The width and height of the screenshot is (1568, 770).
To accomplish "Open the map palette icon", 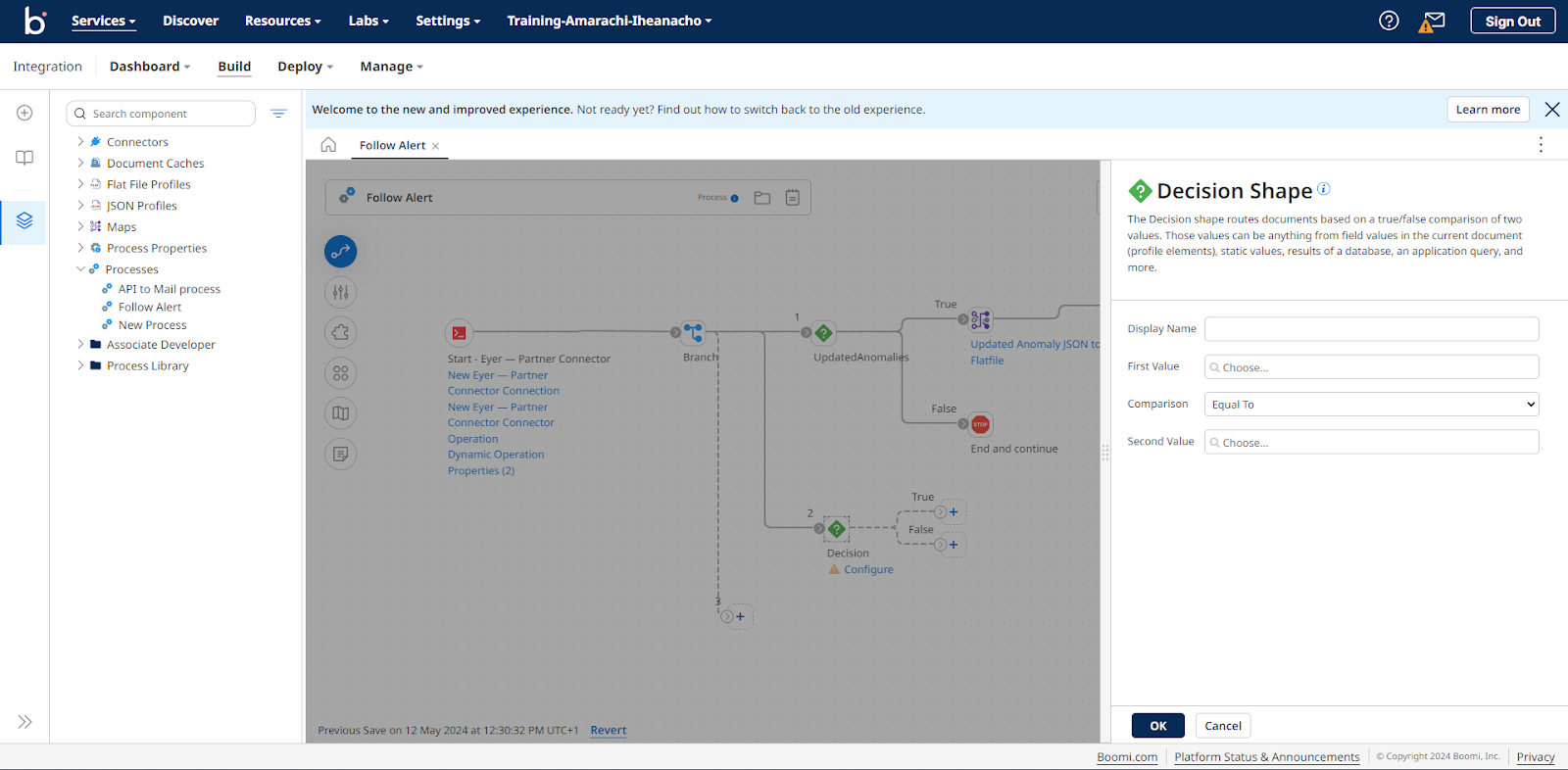I will [x=340, y=413].
